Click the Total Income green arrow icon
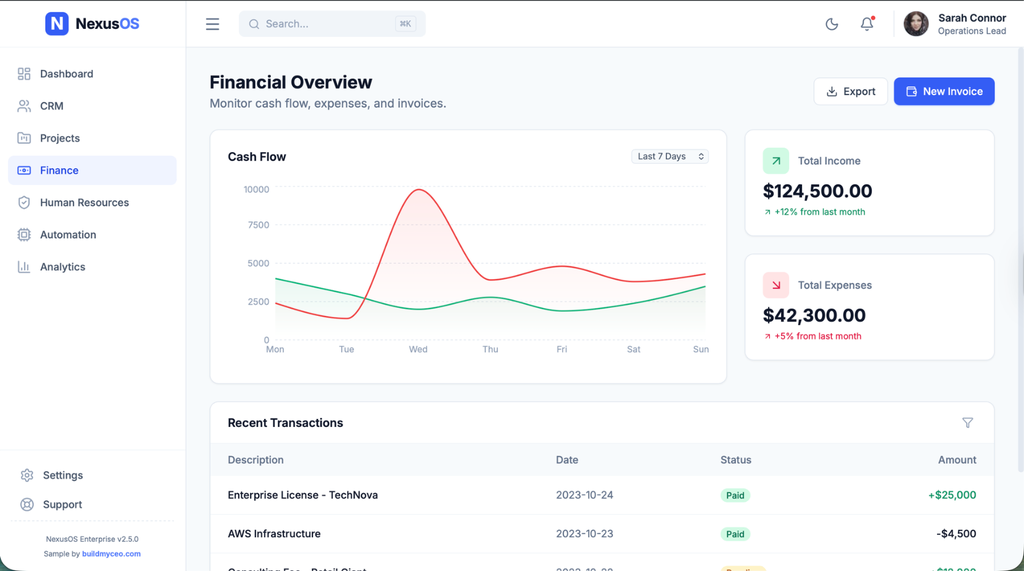Viewport: 1024px width, 571px height. [776, 161]
